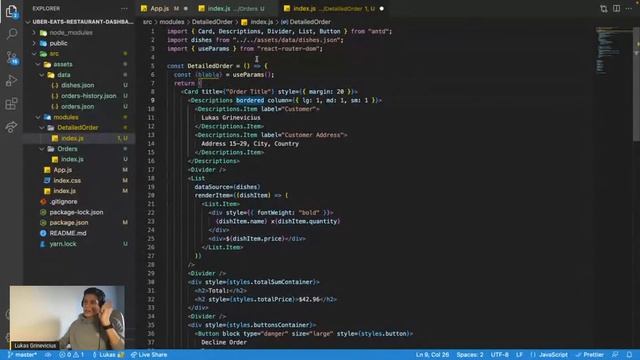Click selected word bordered on line 9
640x360 pixels.
tap(250, 100)
